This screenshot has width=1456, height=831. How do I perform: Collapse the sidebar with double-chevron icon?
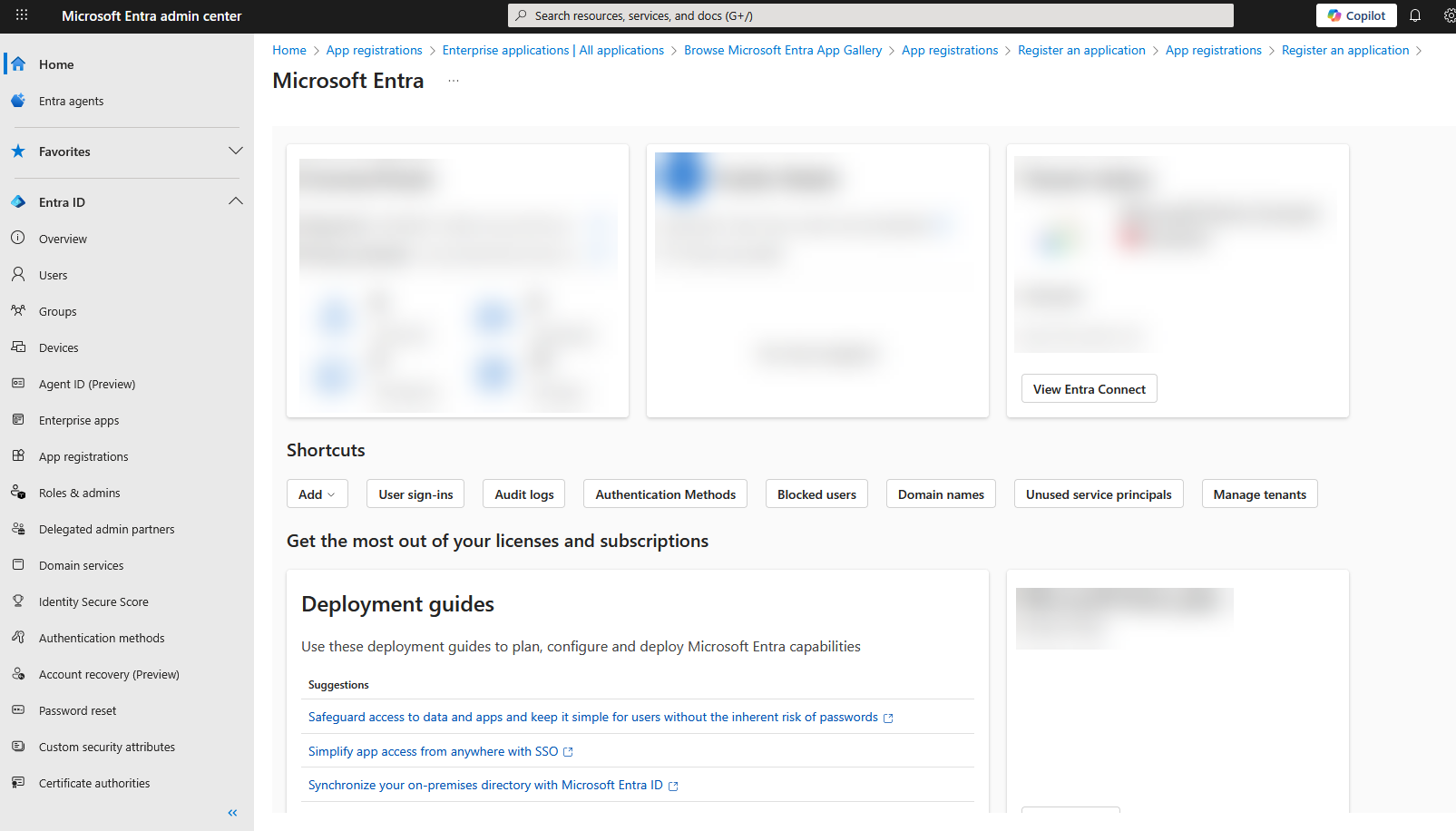click(x=232, y=813)
